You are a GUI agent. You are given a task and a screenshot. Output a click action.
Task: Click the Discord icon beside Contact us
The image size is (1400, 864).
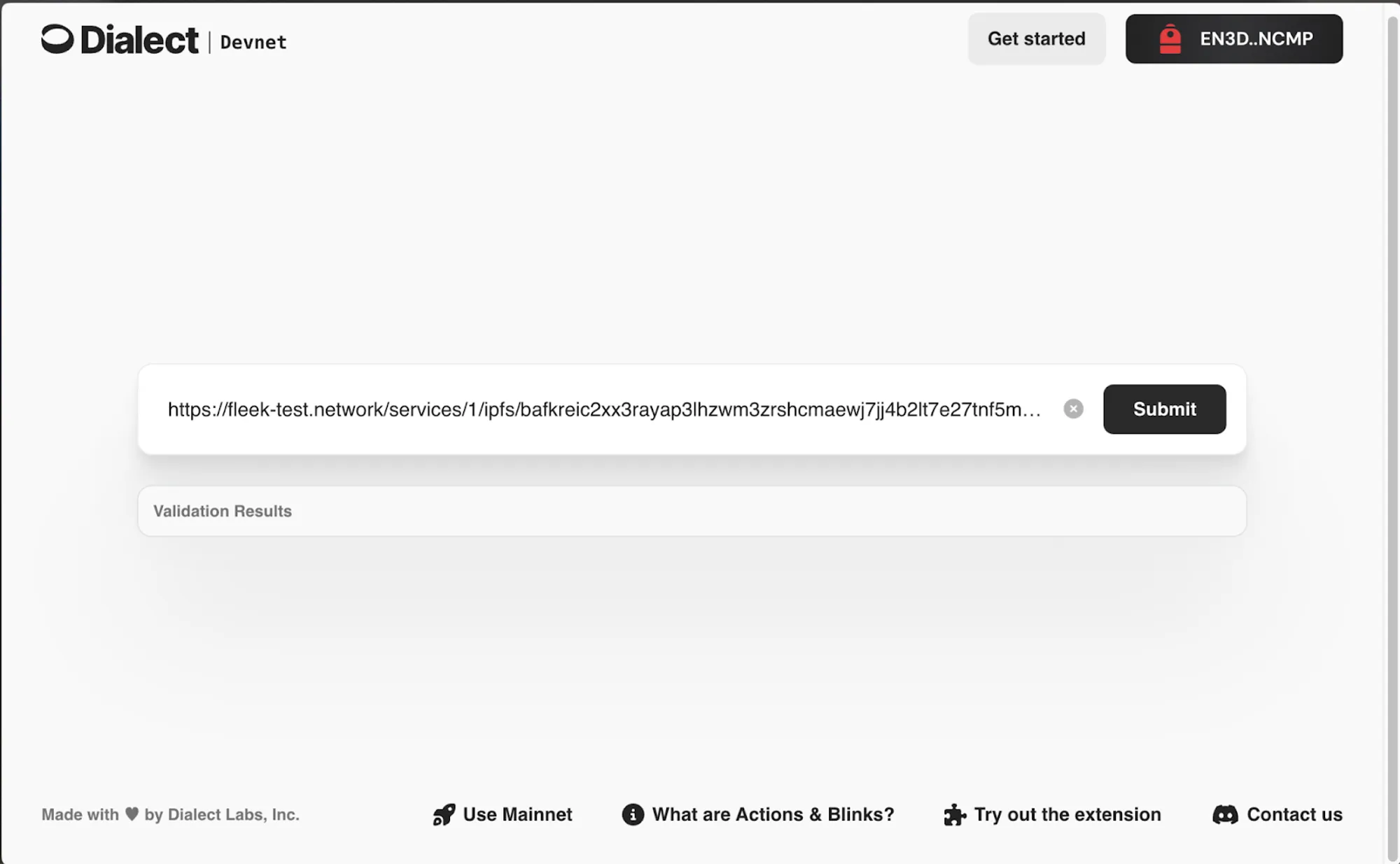pos(1225,815)
